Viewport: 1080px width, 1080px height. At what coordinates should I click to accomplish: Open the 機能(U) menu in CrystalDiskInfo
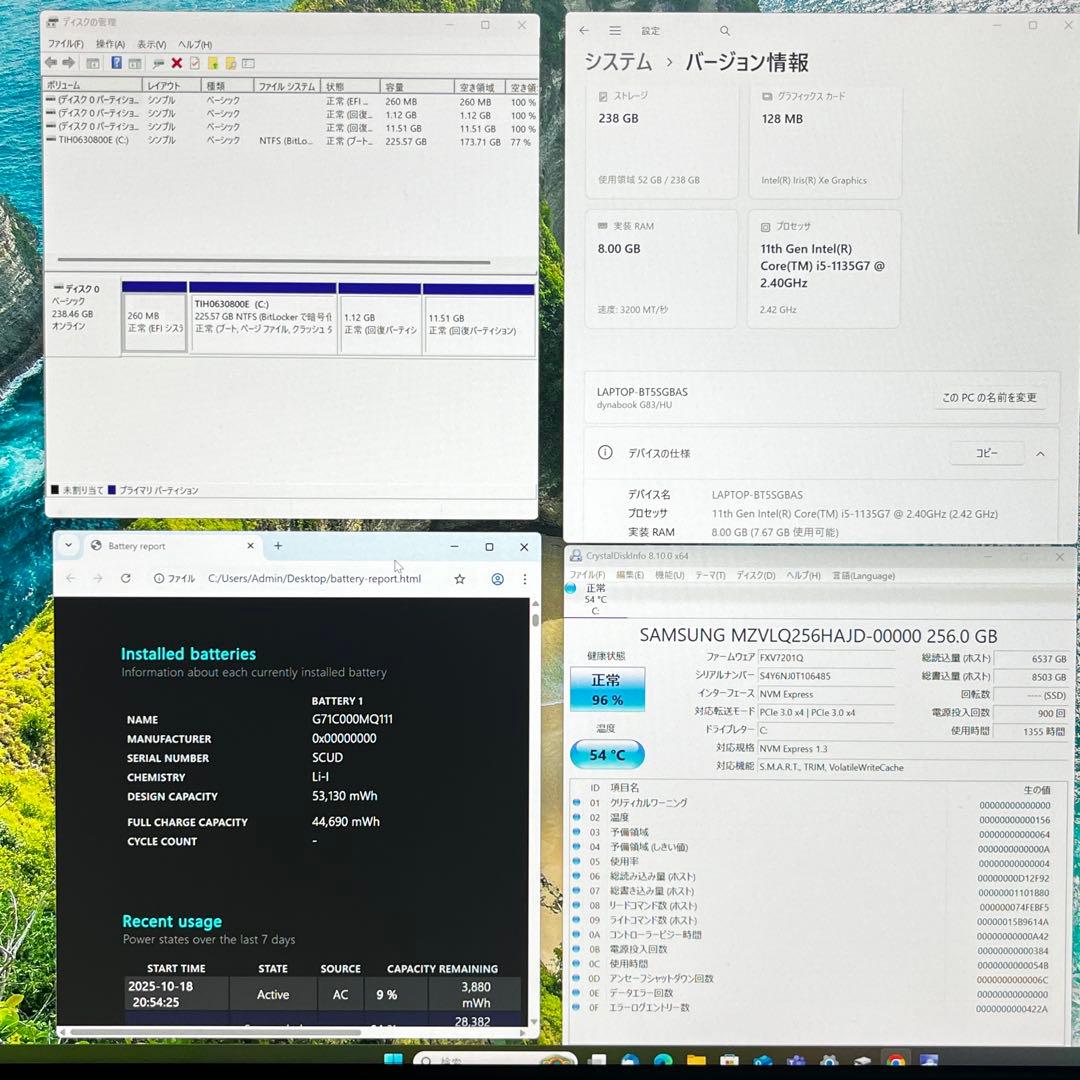click(x=668, y=575)
